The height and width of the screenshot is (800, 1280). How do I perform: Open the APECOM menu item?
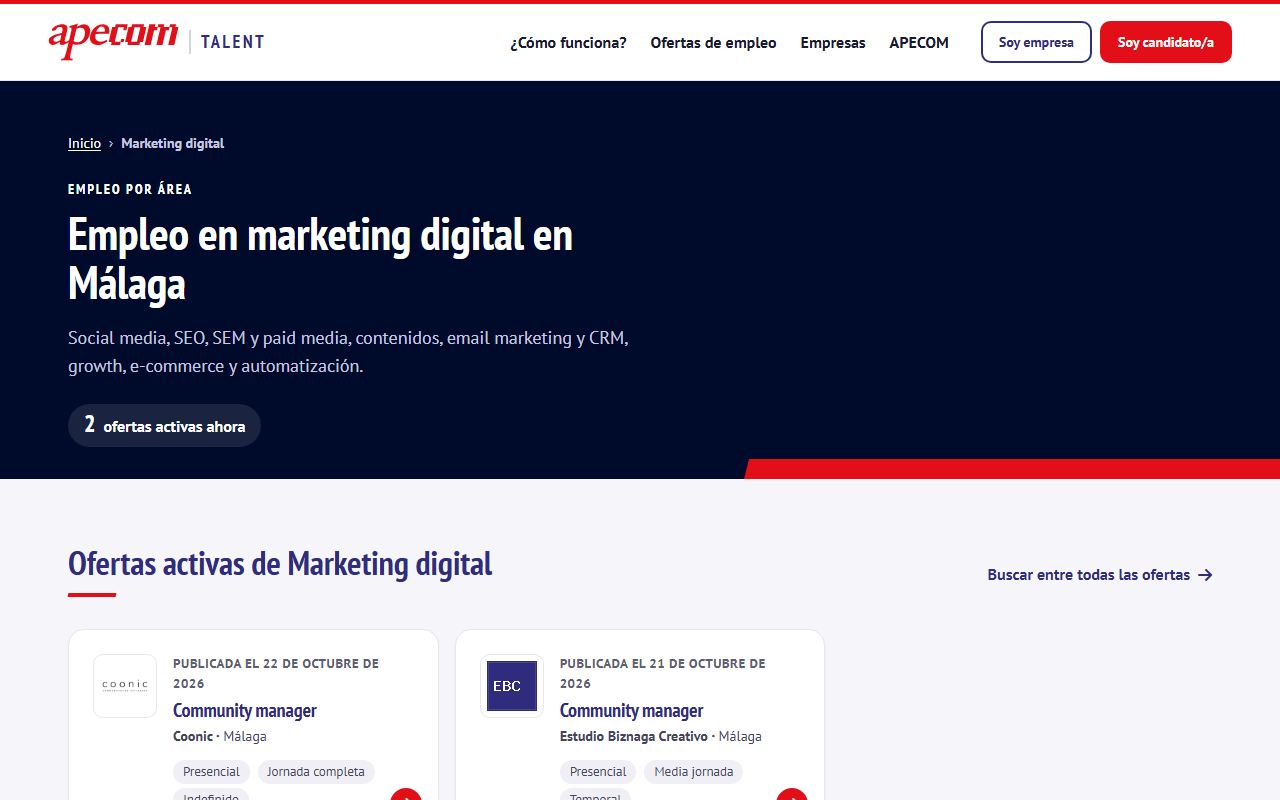[x=919, y=42]
